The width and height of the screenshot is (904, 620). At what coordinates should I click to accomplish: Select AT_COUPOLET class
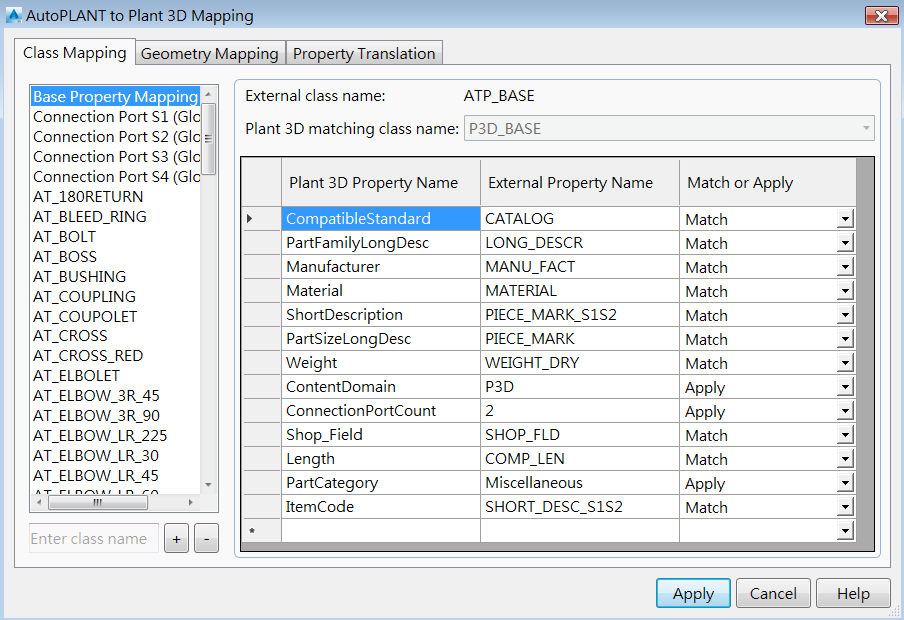click(x=115, y=317)
